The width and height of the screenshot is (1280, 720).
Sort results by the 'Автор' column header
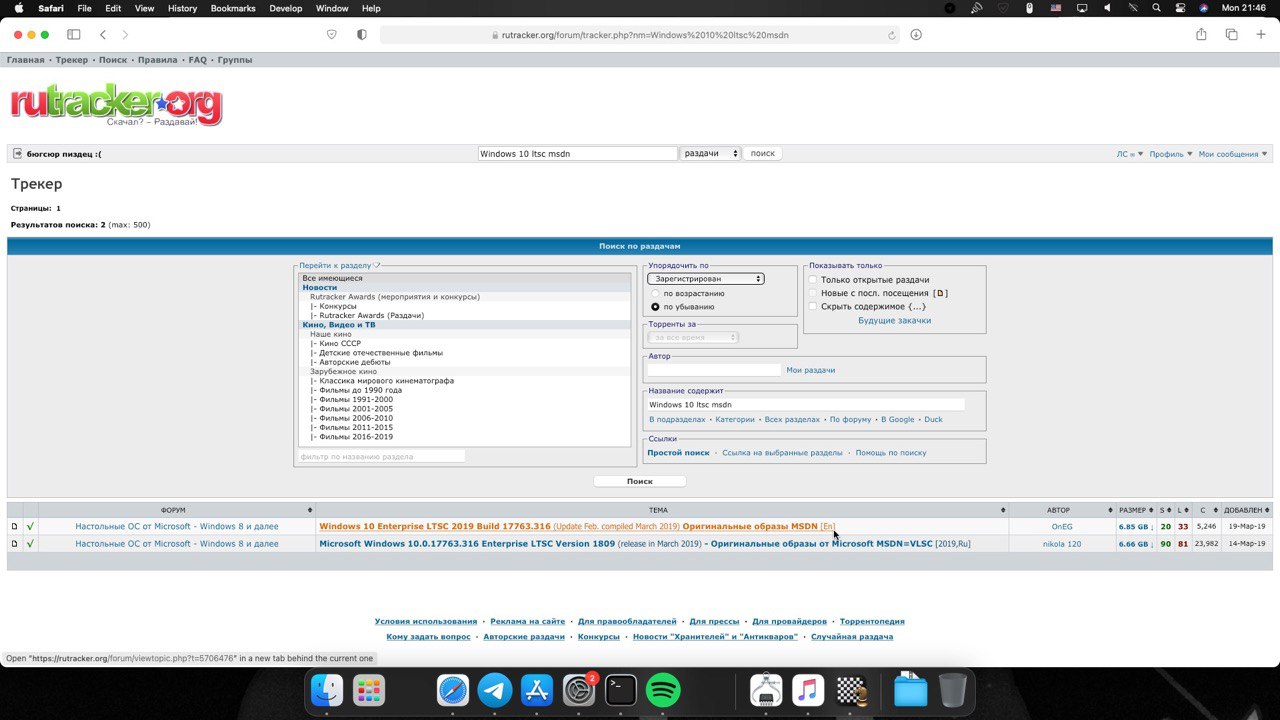tap(1060, 510)
